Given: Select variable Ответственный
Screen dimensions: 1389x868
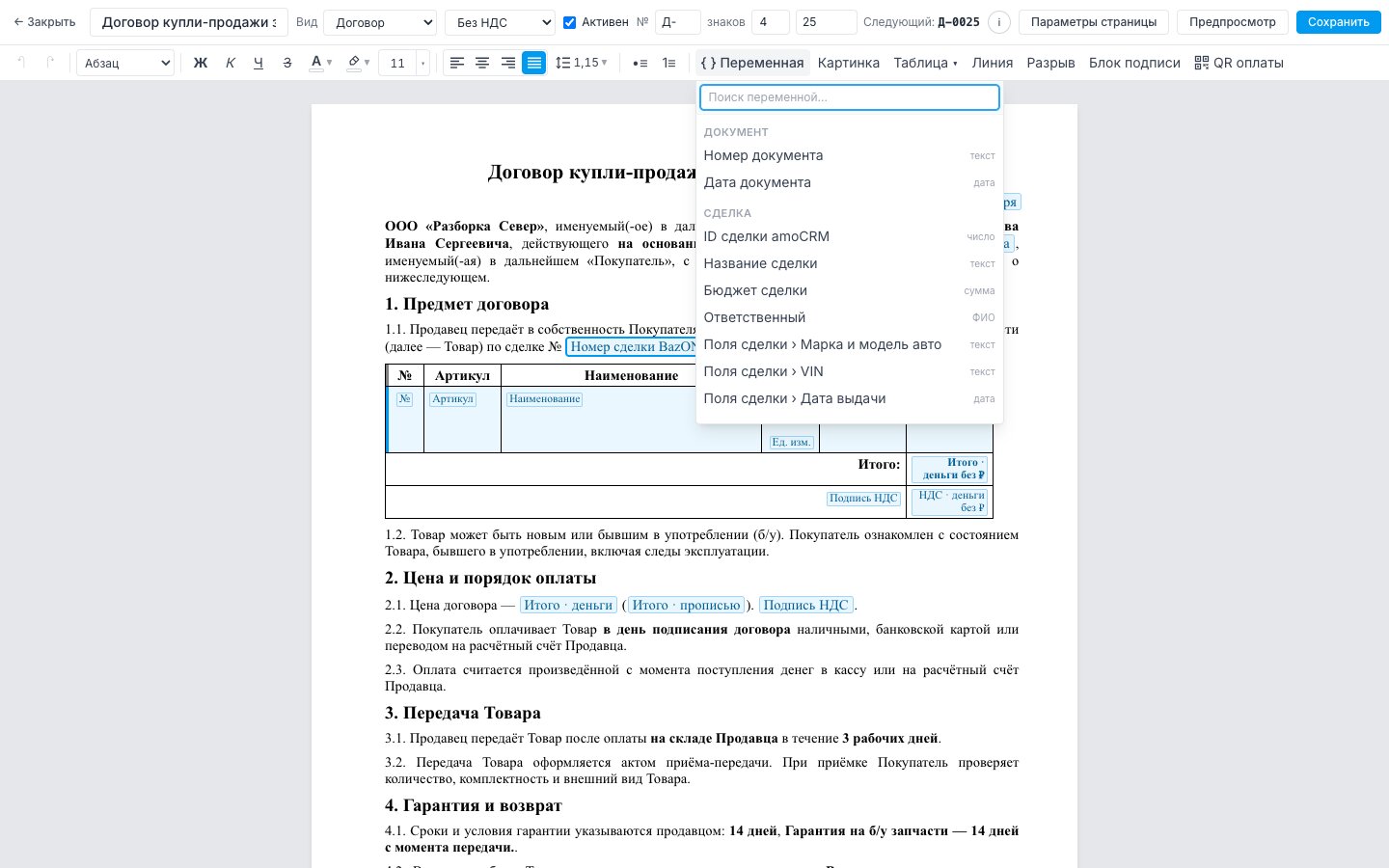Looking at the screenshot, I should click(849, 317).
